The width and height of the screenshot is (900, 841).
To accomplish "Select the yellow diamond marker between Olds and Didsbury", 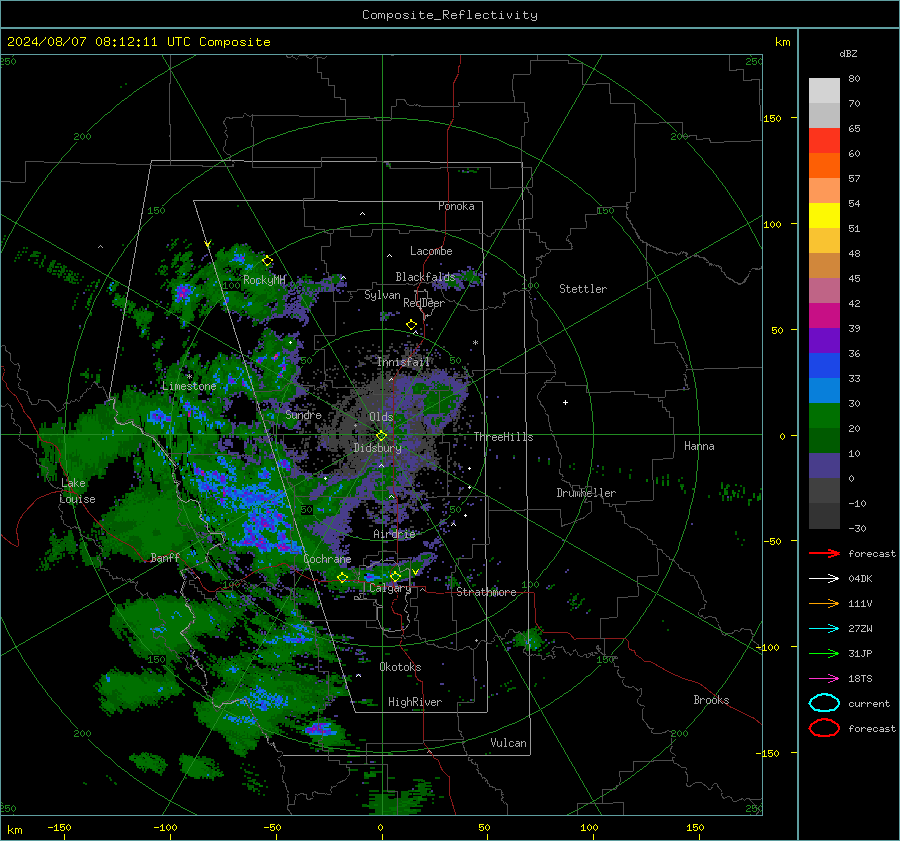I will [x=381, y=436].
